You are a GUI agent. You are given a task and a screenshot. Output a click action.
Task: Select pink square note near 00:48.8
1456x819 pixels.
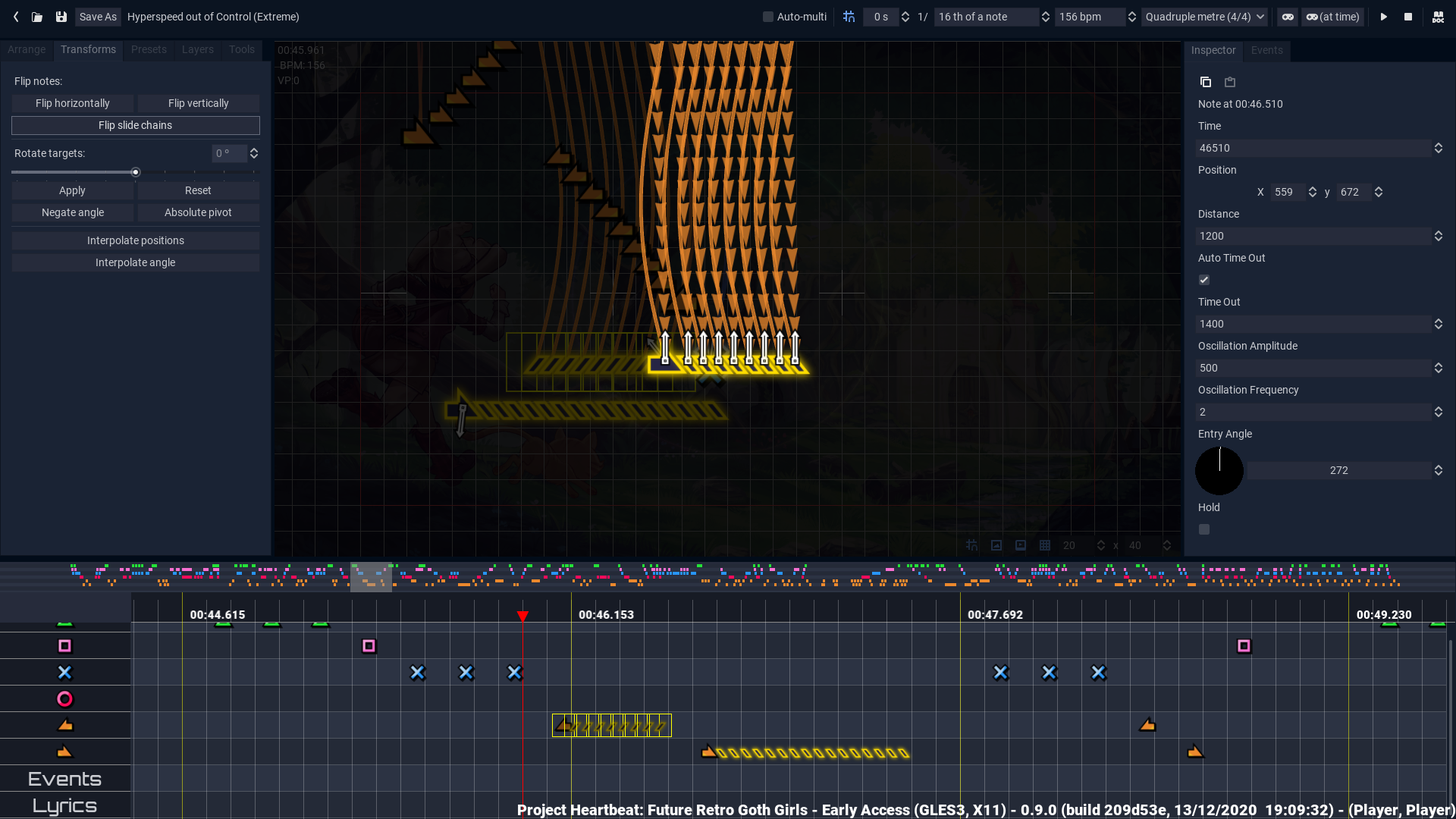click(1244, 646)
